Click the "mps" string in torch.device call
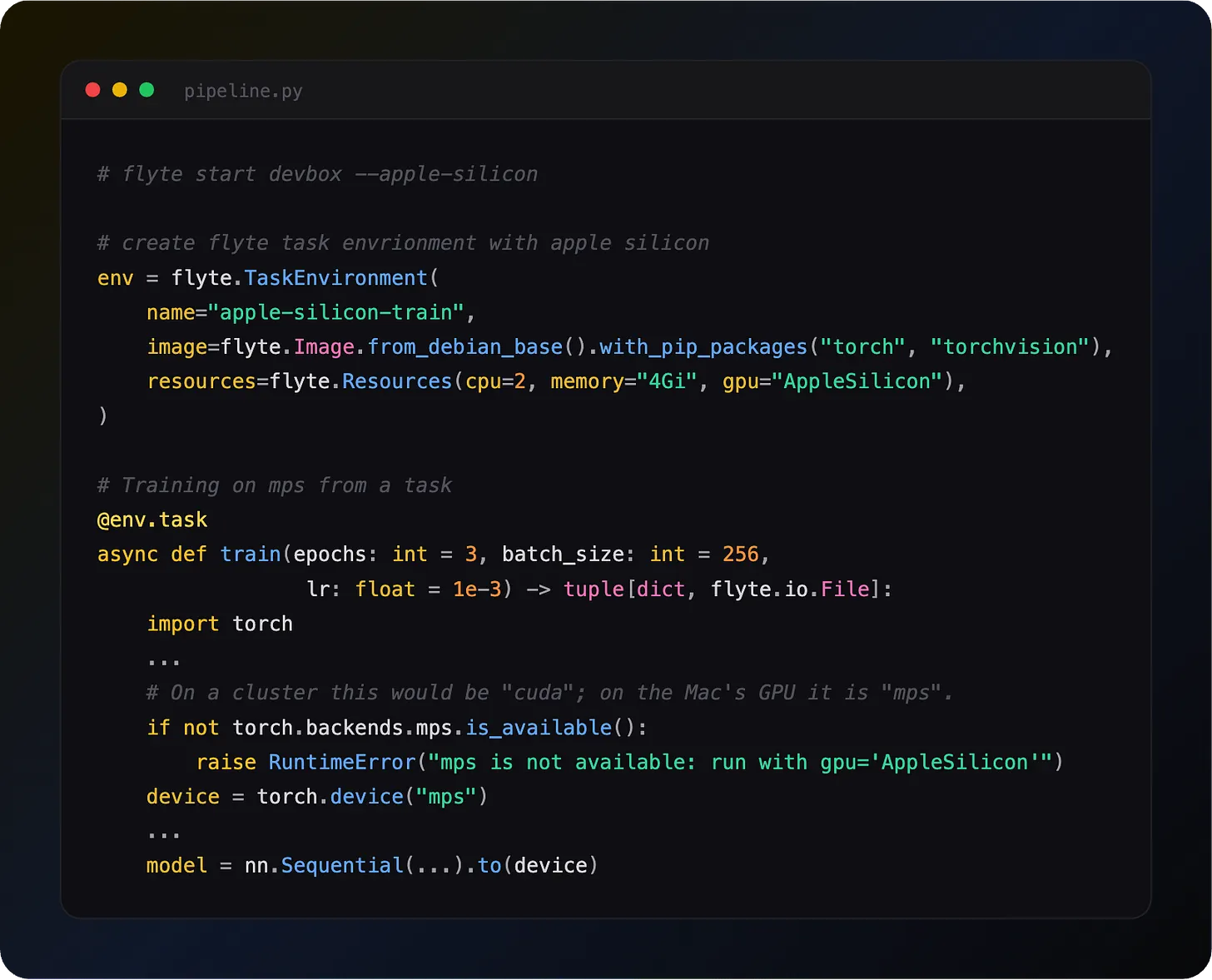The image size is (1212, 980). click(446, 797)
